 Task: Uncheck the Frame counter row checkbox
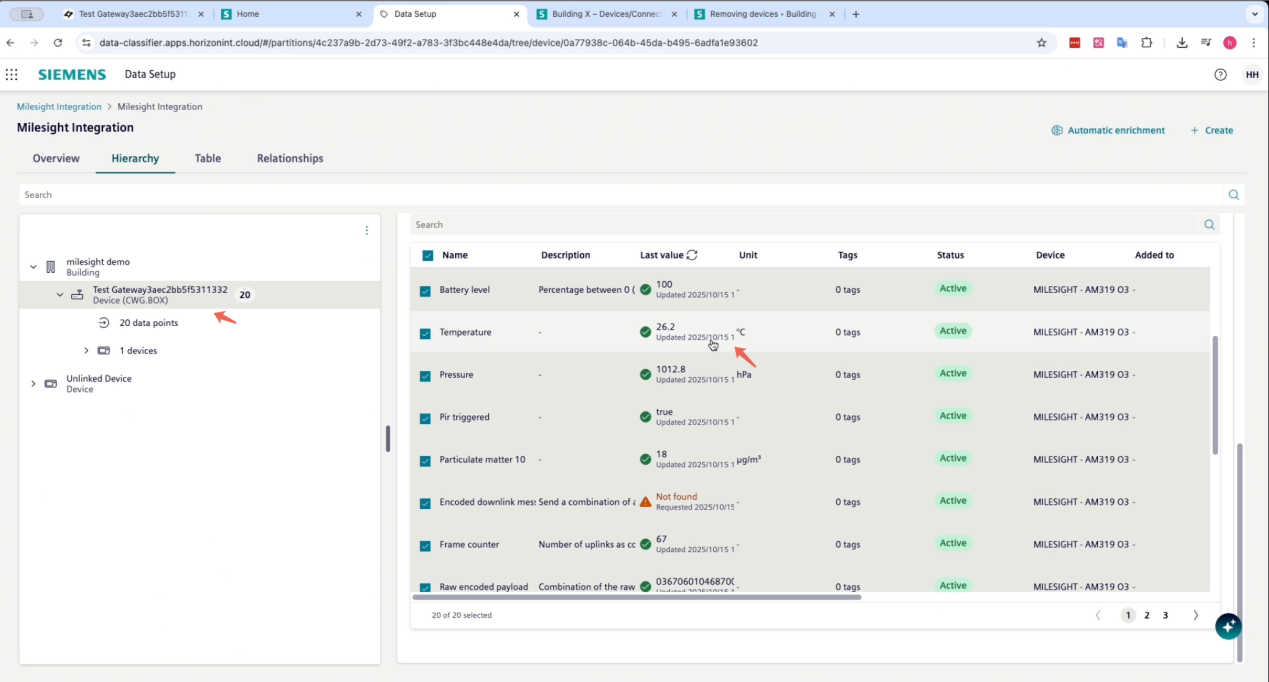point(425,546)
